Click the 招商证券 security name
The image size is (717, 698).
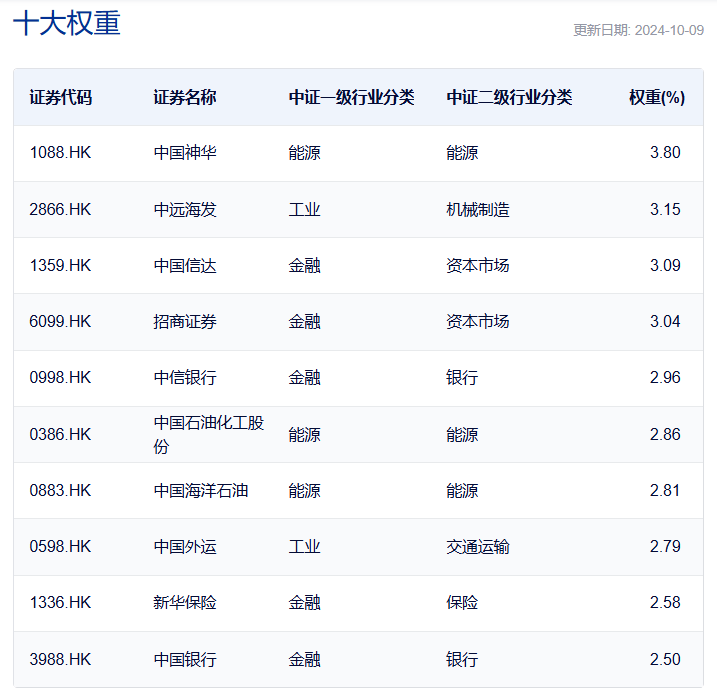185,321
